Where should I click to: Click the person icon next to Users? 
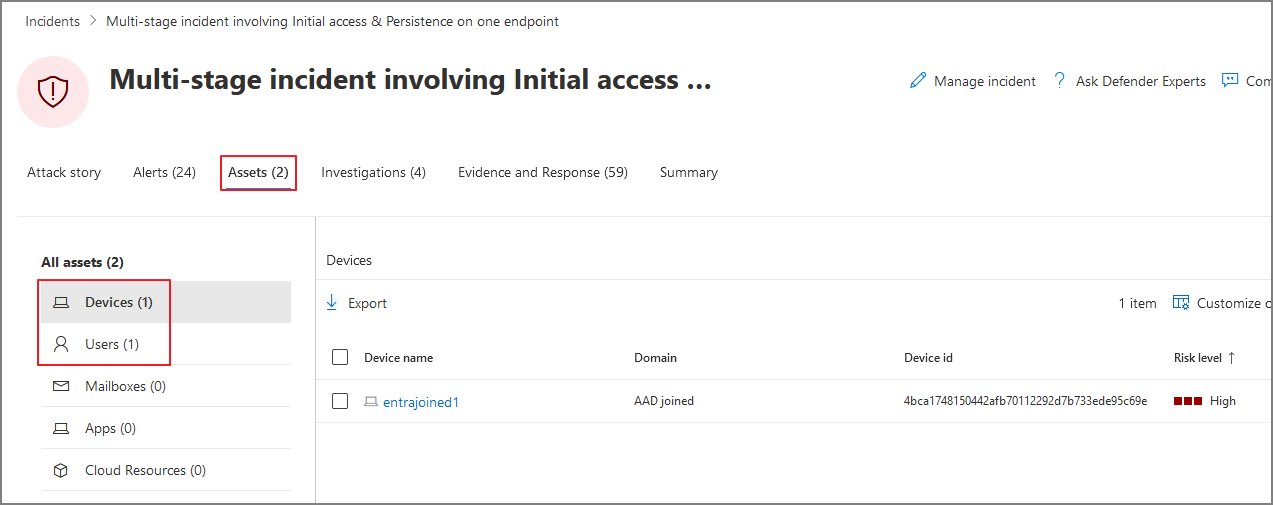point(62,344)
